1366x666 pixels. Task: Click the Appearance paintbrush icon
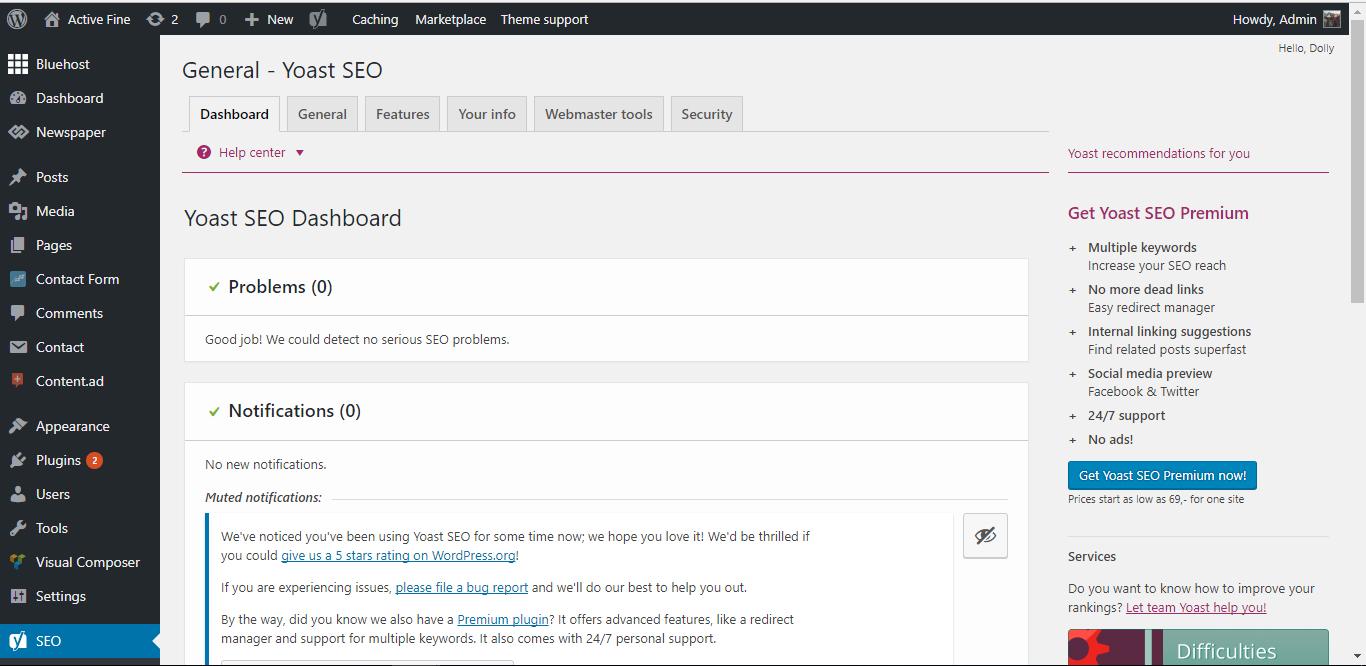click(x=17, y=426)
